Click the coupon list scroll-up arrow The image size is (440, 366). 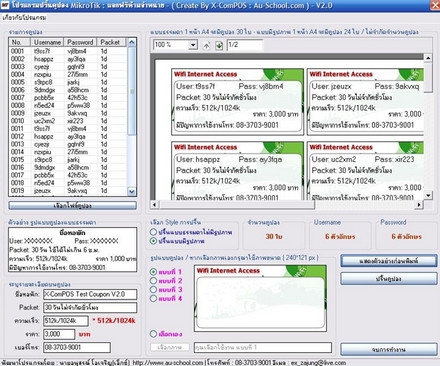click(x=132, y=42)
